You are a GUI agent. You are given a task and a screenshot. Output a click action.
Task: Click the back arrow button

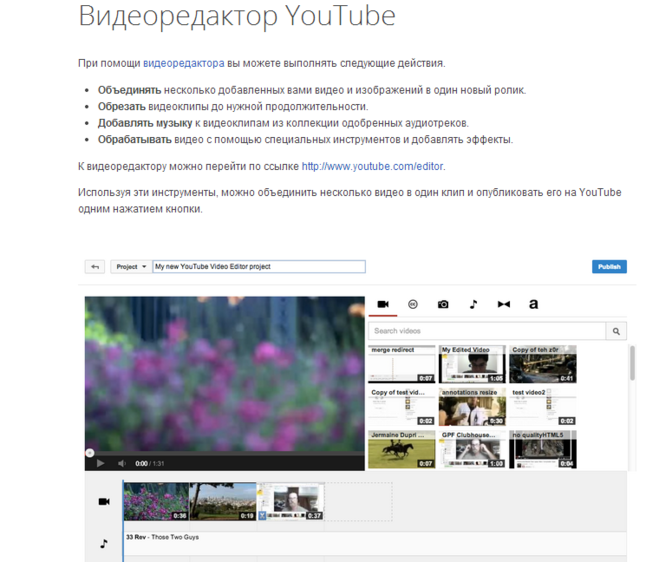point(95,266)
